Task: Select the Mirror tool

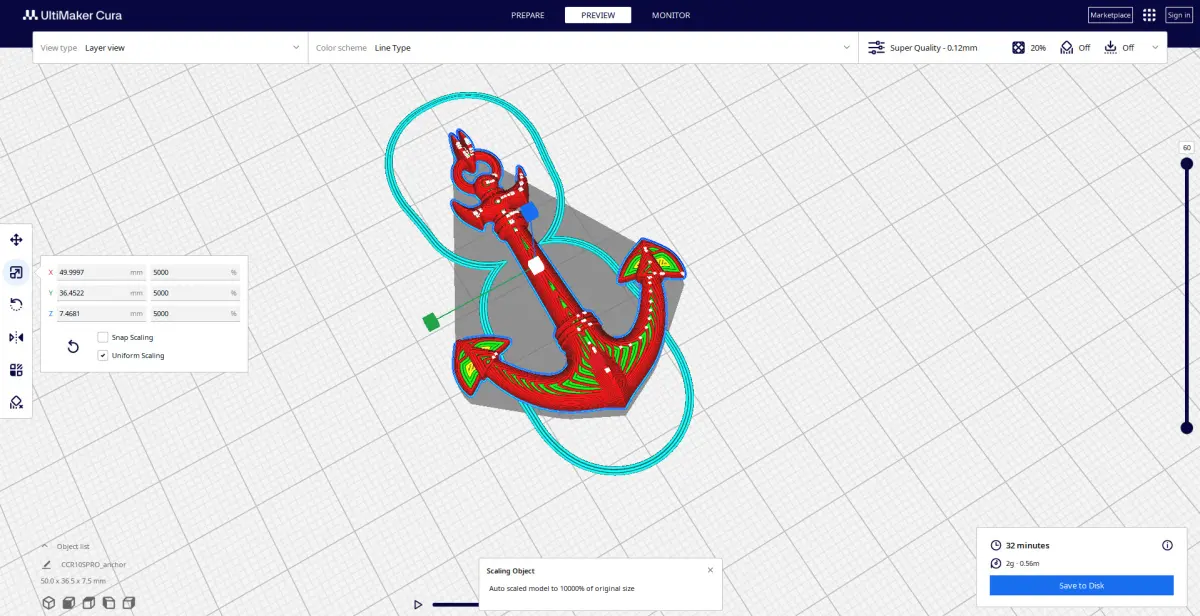Action: [16, 337]
